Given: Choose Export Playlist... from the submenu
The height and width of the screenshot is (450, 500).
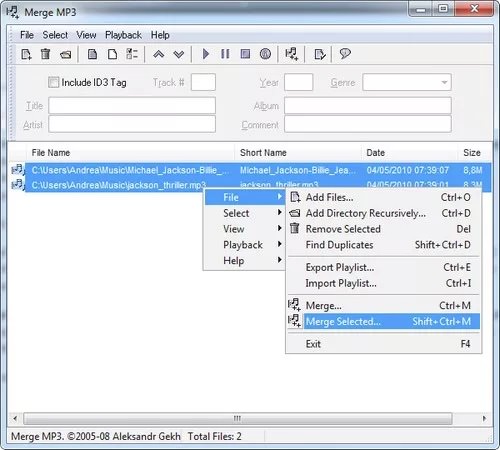Looking at the screenshot, I should coord(384,267).
